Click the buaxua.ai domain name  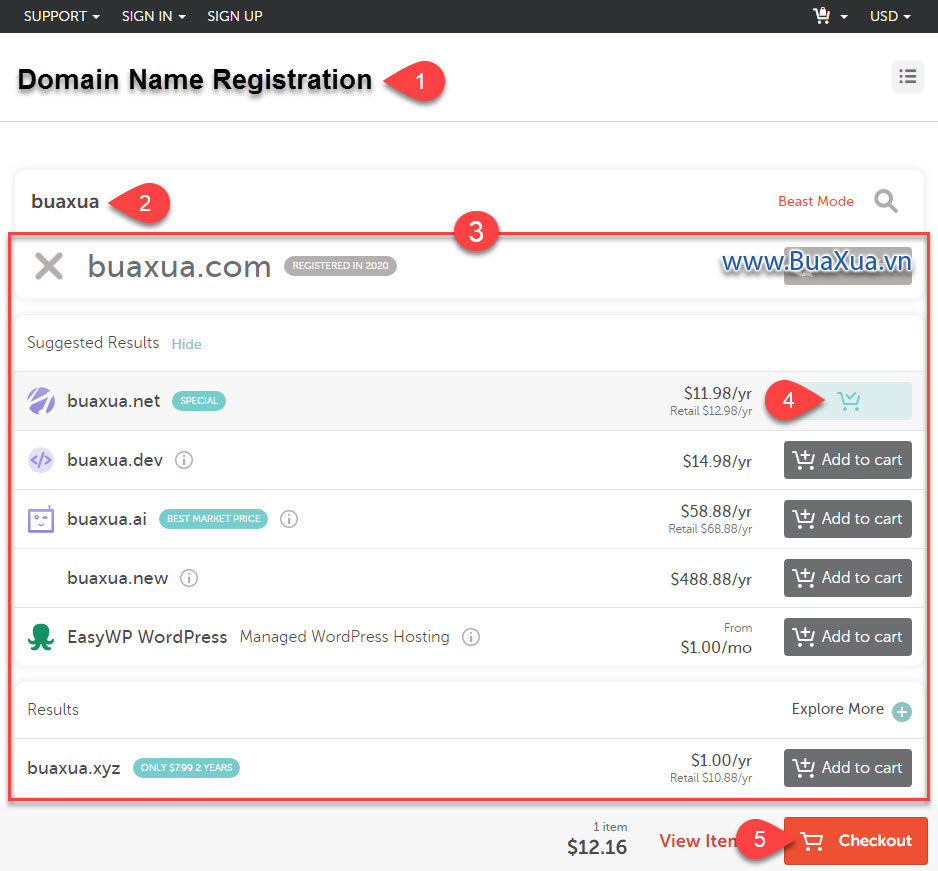click(x=106, y=519)
